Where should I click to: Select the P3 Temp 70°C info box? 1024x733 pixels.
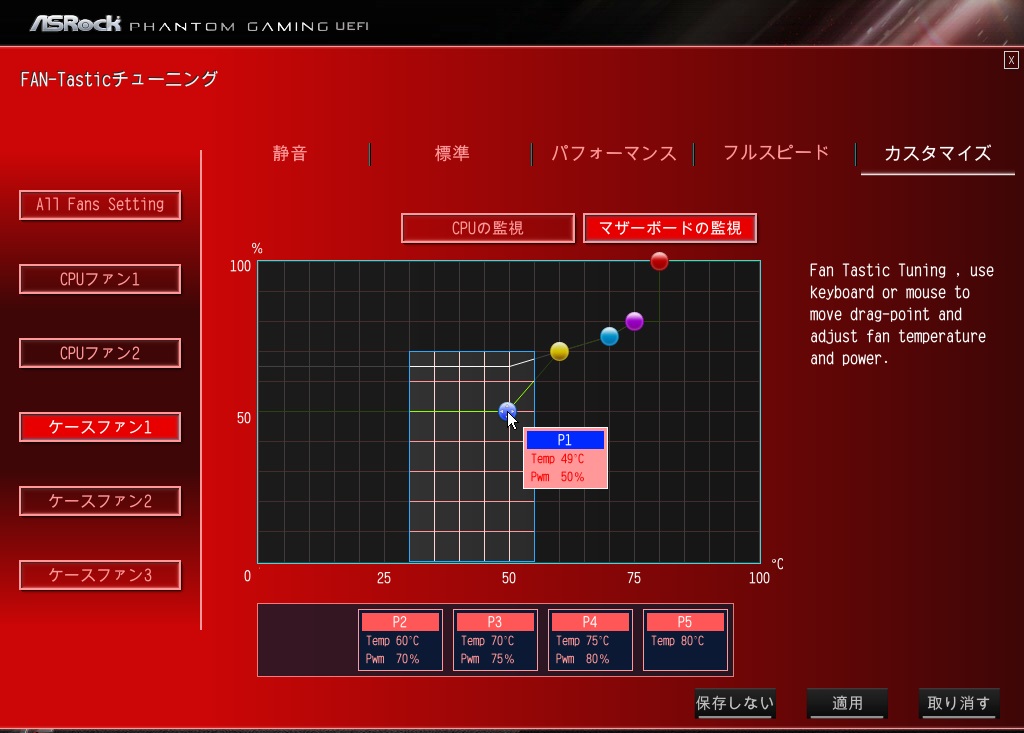point(495,640)
